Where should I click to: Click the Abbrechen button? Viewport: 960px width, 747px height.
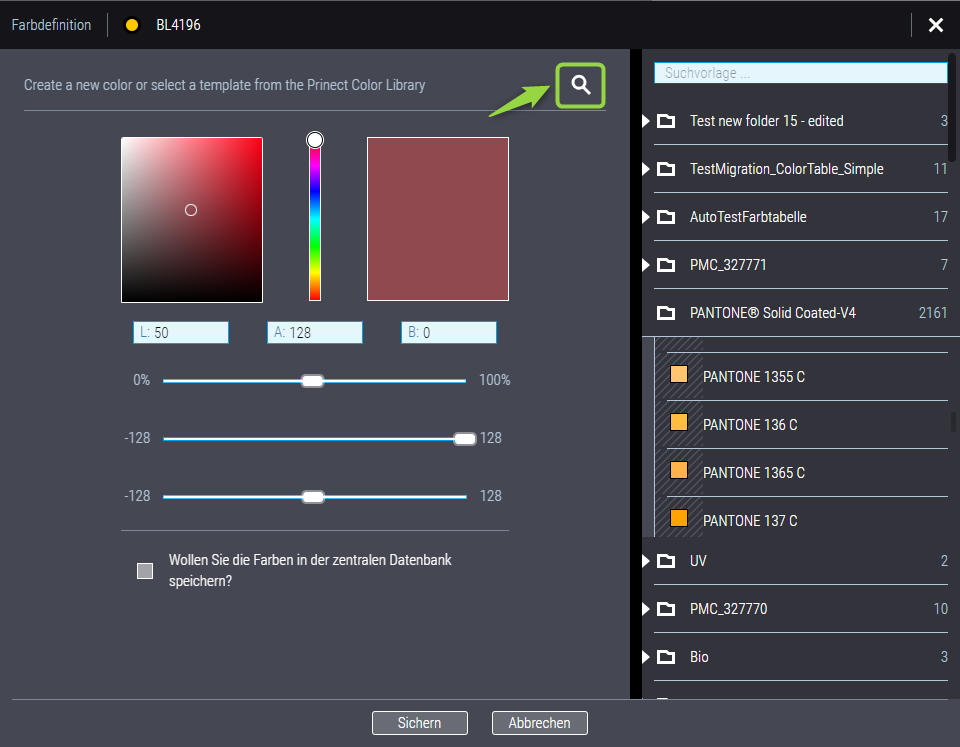pyautogui.click(x=539, y=723)
